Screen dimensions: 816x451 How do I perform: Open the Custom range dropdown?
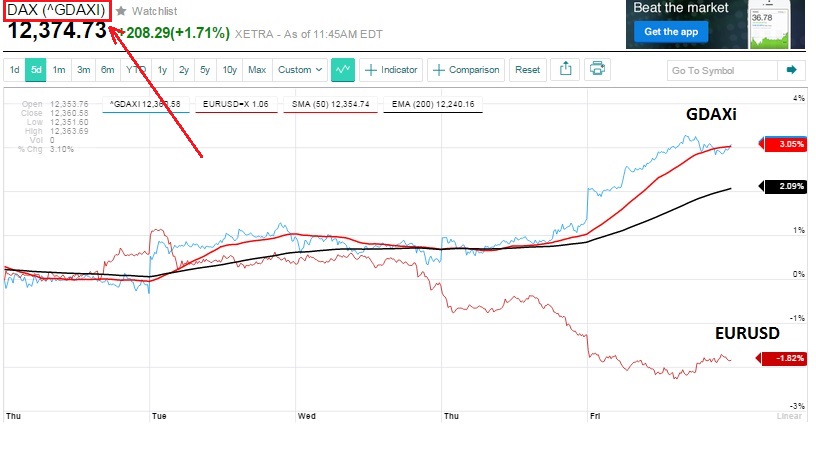click(x=300, y=70)
